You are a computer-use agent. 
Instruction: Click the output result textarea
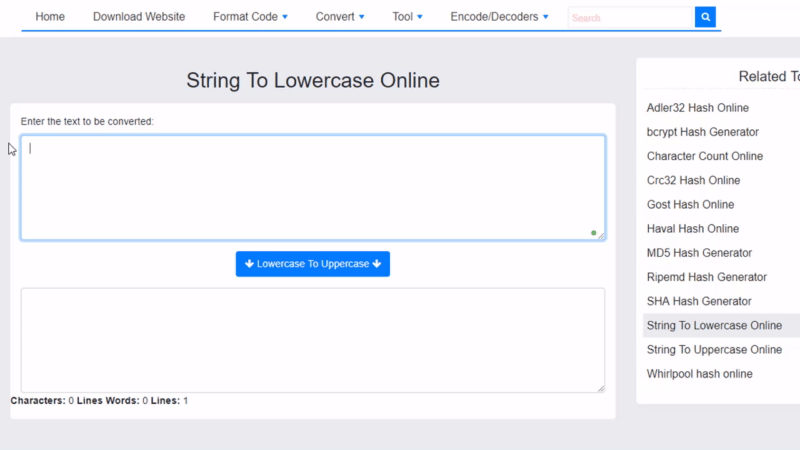tap(312, 340)
